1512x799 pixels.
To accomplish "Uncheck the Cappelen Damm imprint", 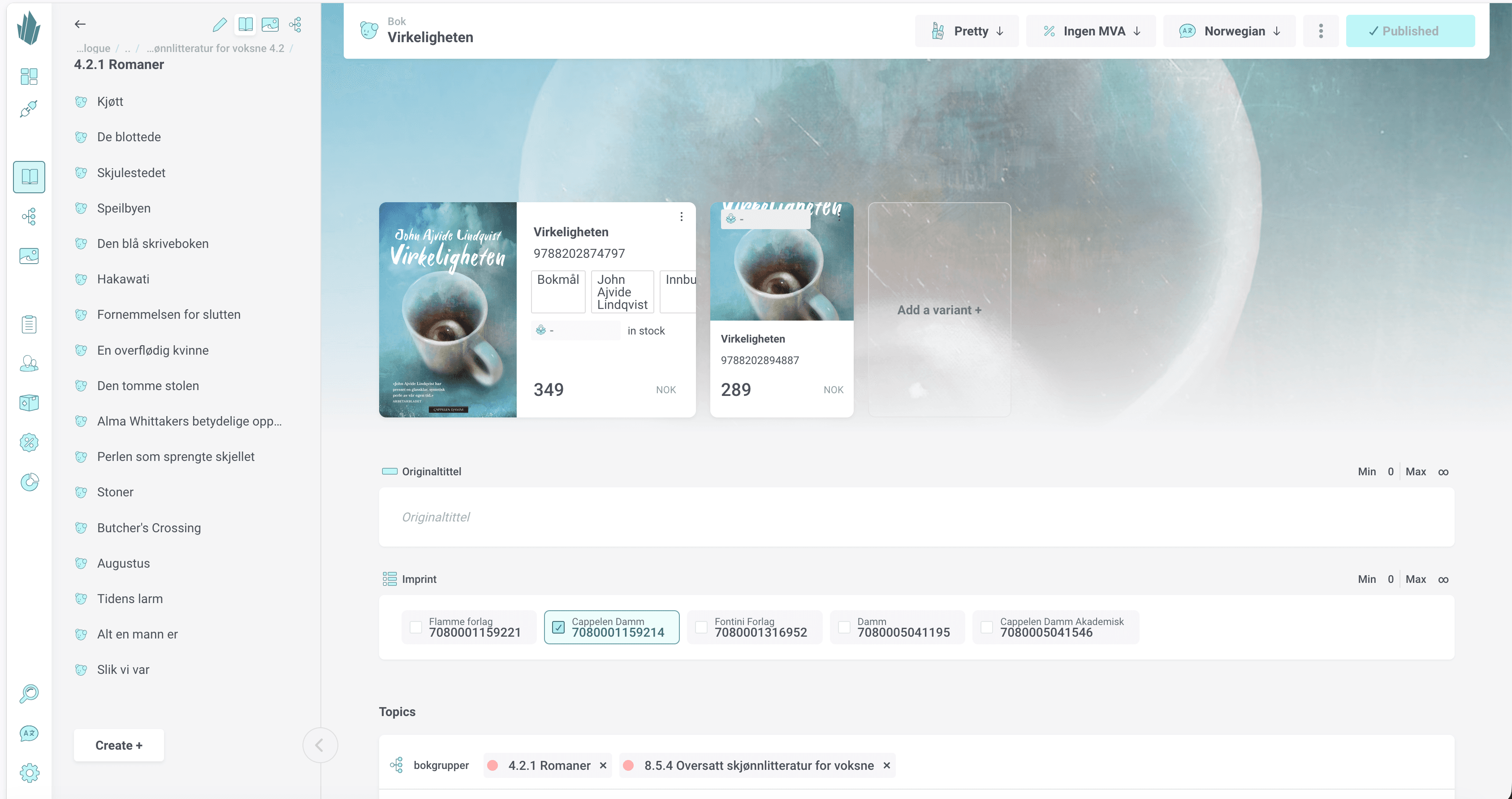I will 558,627.
